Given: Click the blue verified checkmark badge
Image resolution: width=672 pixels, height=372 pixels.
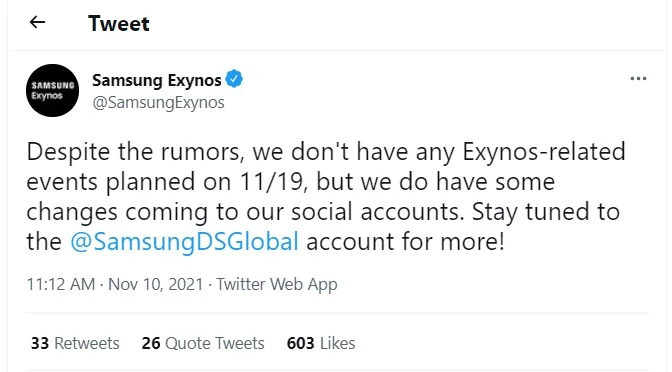Looking at the screenshot, I should (x=234, y=79).
